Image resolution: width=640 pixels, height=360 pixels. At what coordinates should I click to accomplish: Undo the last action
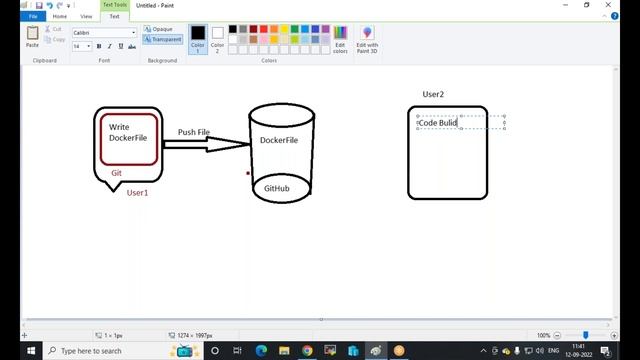(49, 5)
